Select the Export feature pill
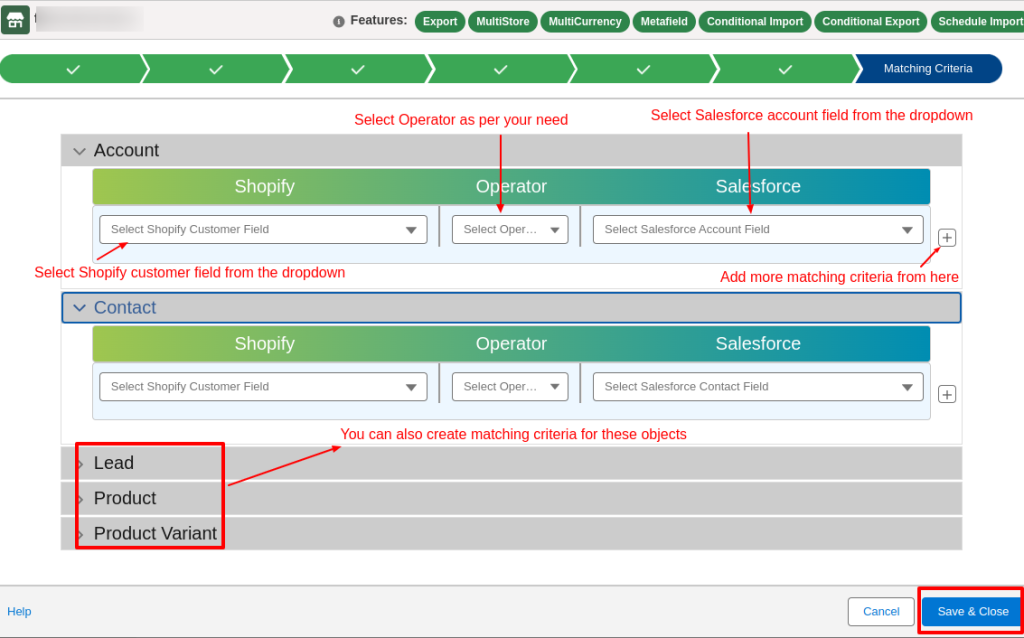 click(x=440, y=22)
